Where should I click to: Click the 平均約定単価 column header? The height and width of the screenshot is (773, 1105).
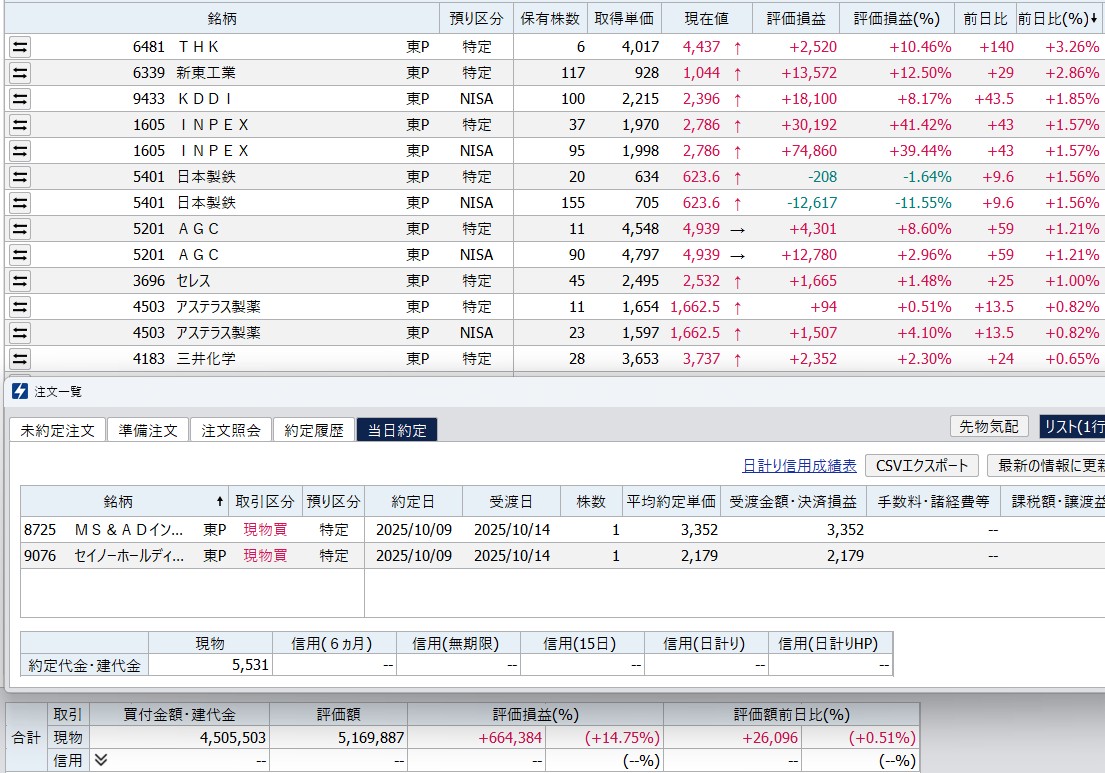(x=671, y=502)
